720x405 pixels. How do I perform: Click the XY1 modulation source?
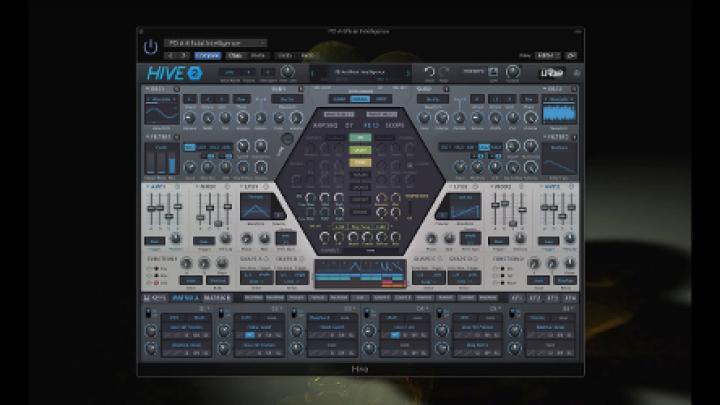(516, 298)
